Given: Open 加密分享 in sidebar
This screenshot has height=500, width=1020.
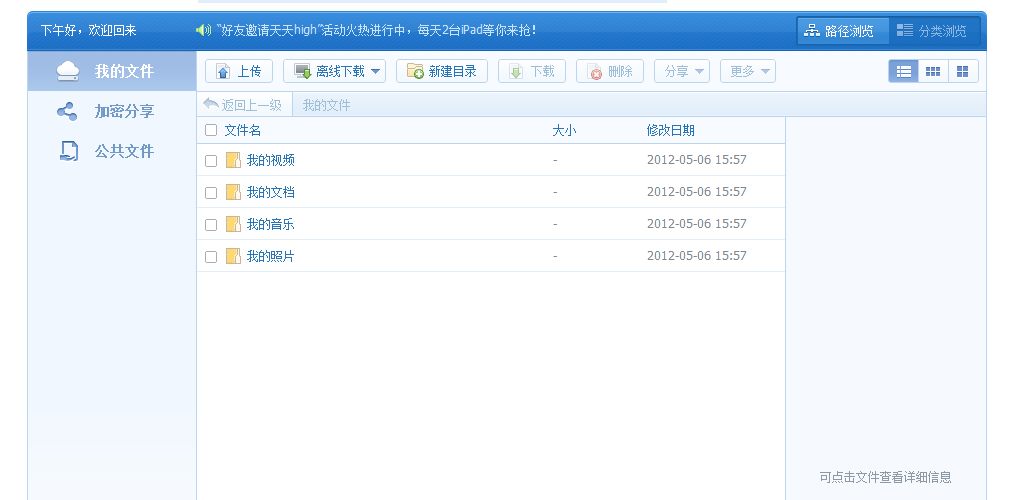Looking at the screenshot, I should (x=111, y=111).
